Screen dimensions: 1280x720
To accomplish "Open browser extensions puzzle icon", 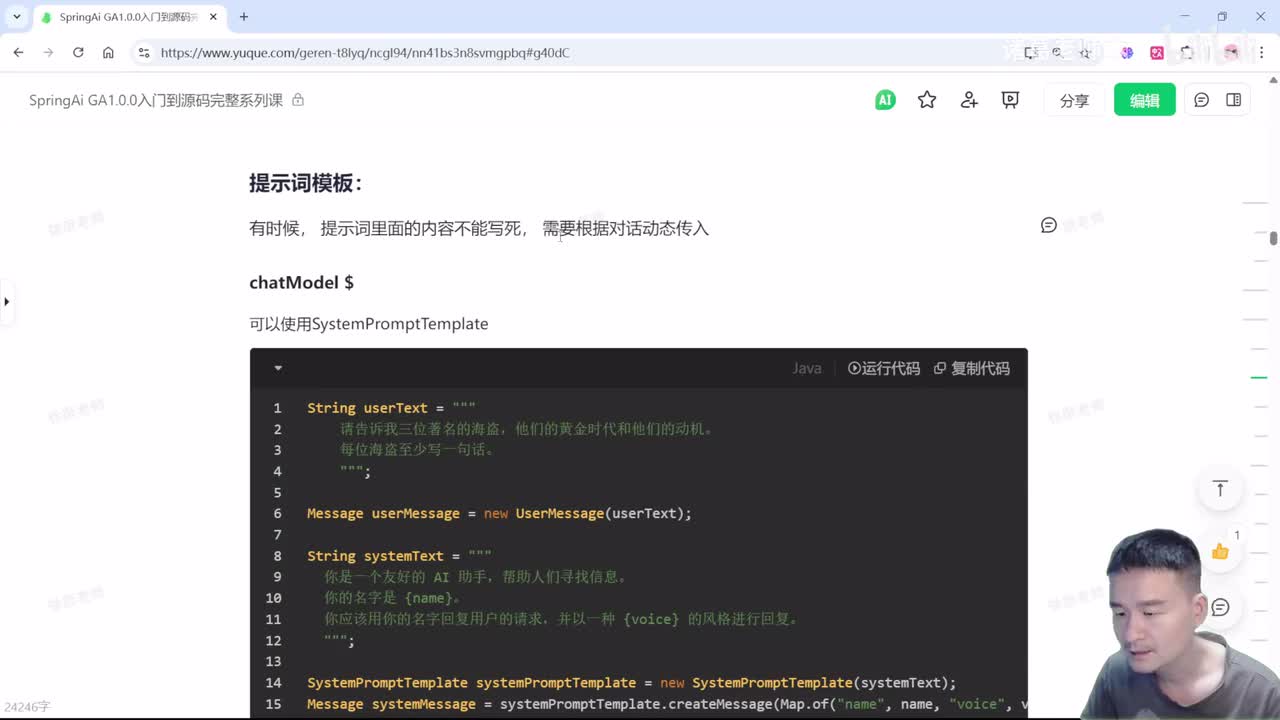I will [x=1187, y=52].
